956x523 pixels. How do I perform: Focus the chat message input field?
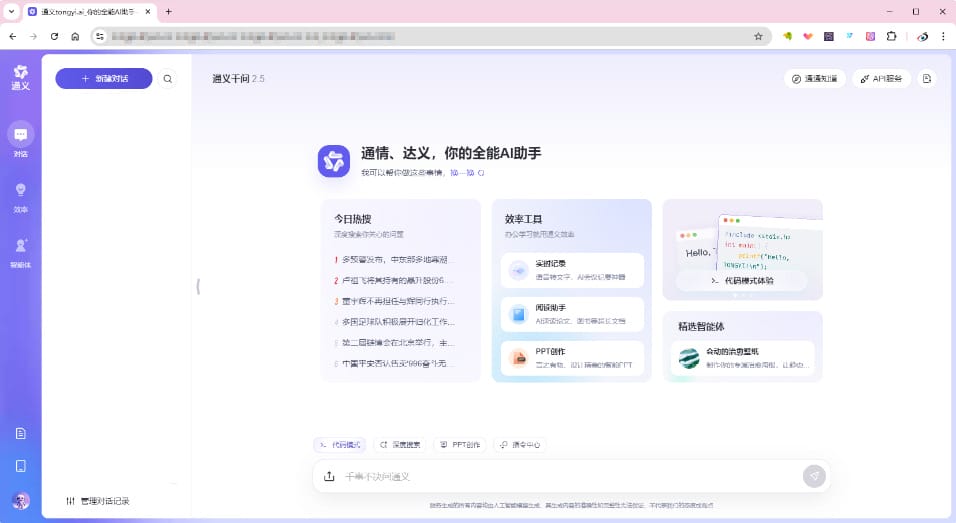pos(570,476)
